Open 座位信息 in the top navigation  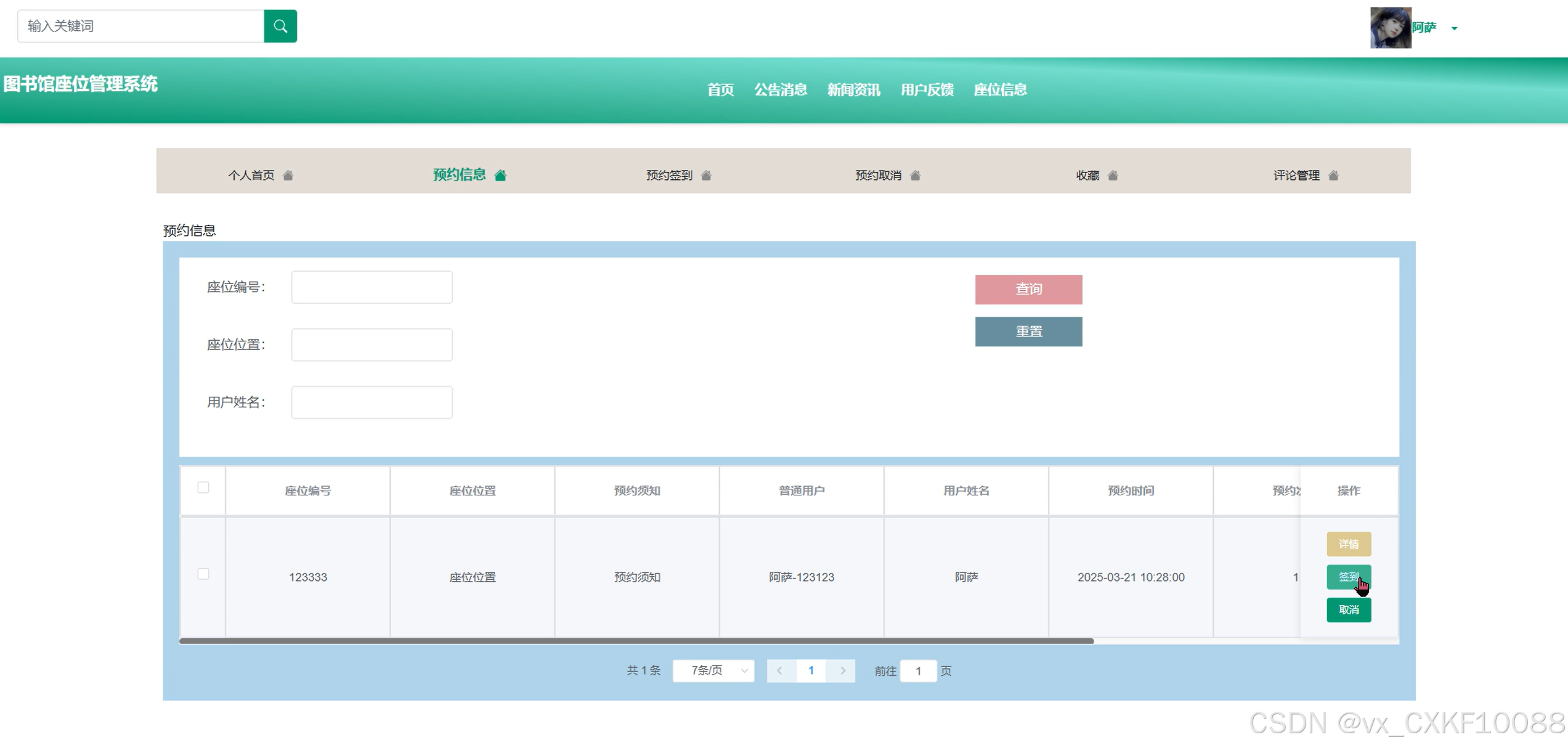pyautogui.click(x=1000, y=90)
